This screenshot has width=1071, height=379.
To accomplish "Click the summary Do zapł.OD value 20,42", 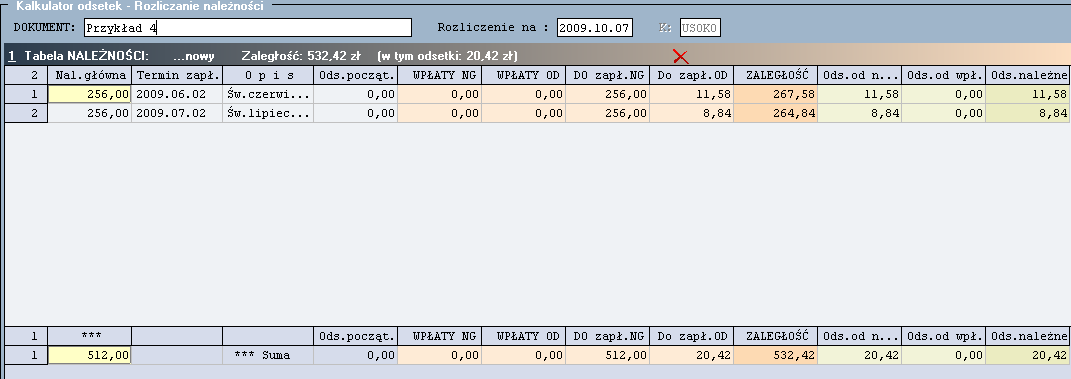I will 692,355.
